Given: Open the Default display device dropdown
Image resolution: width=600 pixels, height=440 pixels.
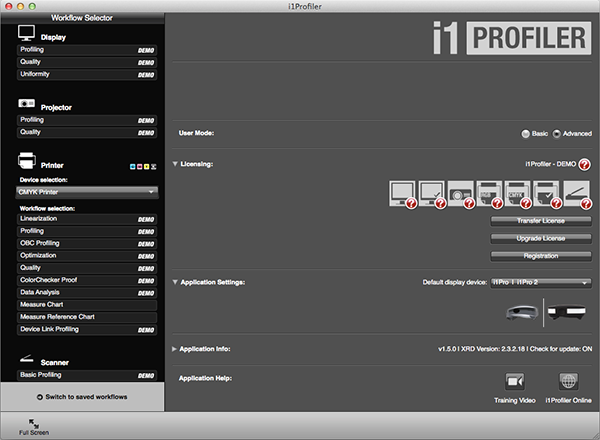Looking at the screenshot, I should click(541, 283).
